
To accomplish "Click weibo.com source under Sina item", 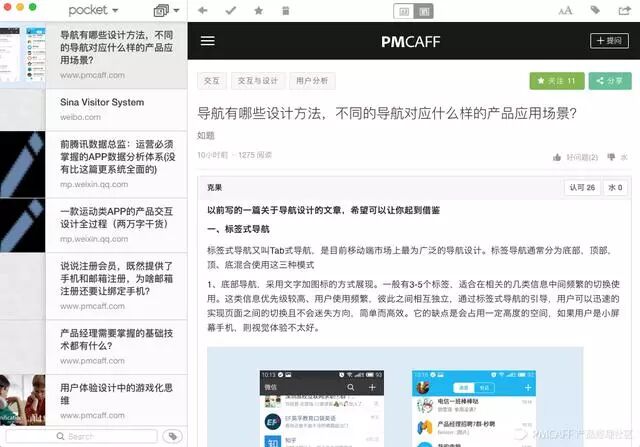I will point(80,117).
